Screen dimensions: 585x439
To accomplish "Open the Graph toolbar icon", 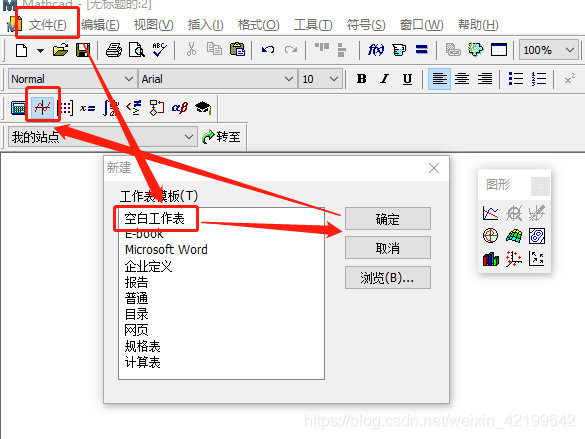I will coord(43,108).
